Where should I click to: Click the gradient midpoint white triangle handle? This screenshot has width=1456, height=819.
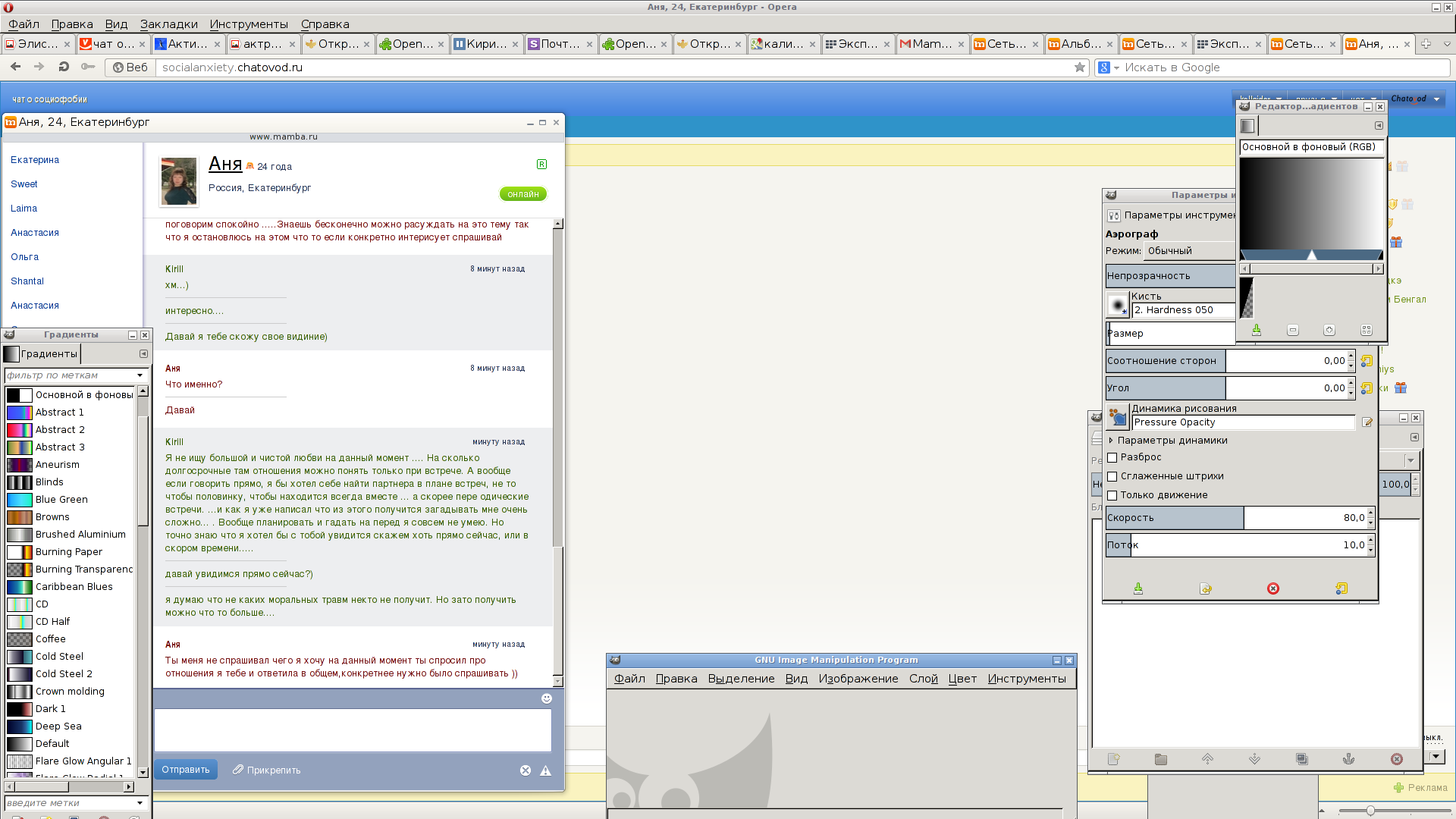point(1312,256)
